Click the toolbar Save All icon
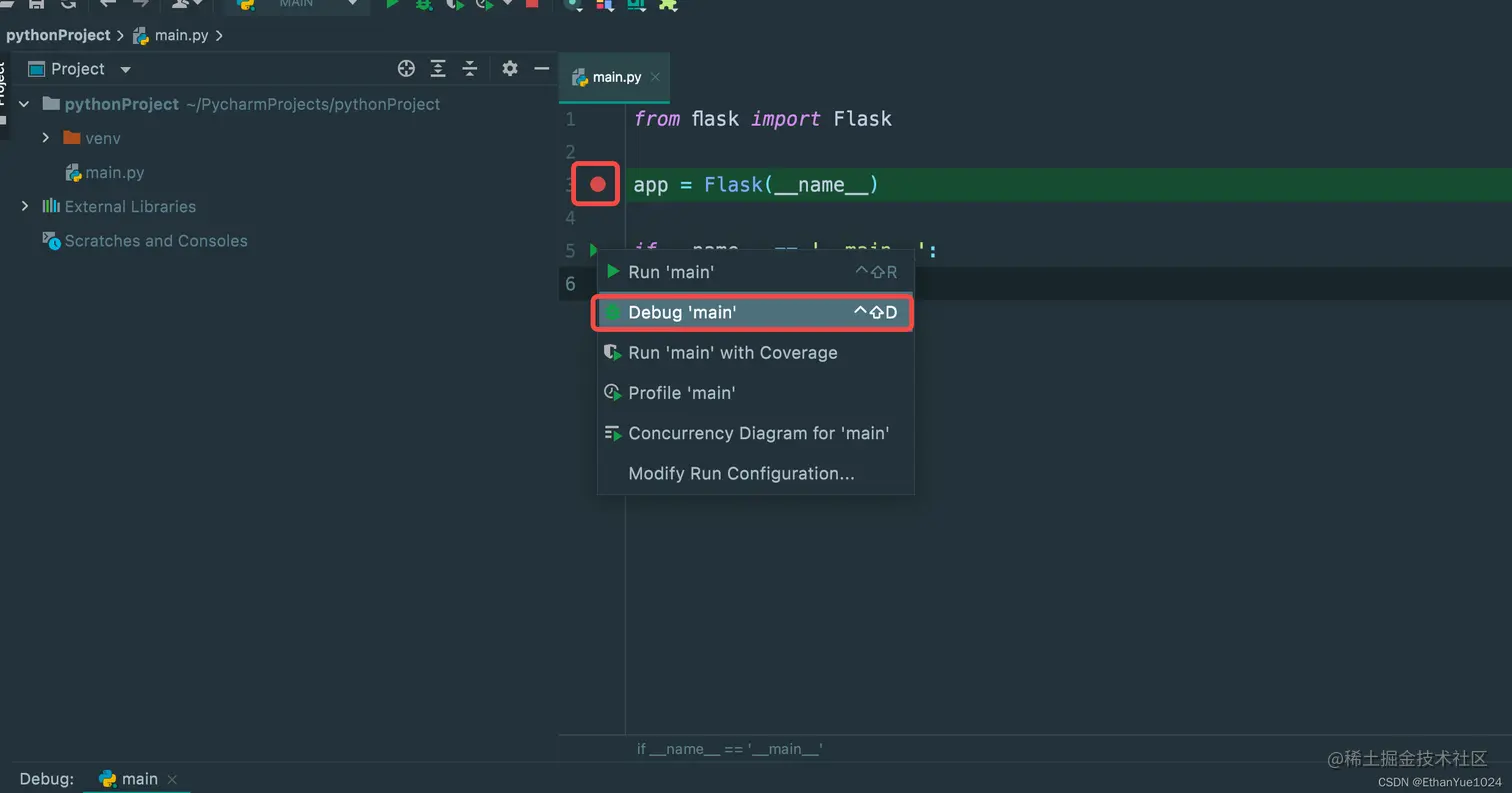 point(36,4)
